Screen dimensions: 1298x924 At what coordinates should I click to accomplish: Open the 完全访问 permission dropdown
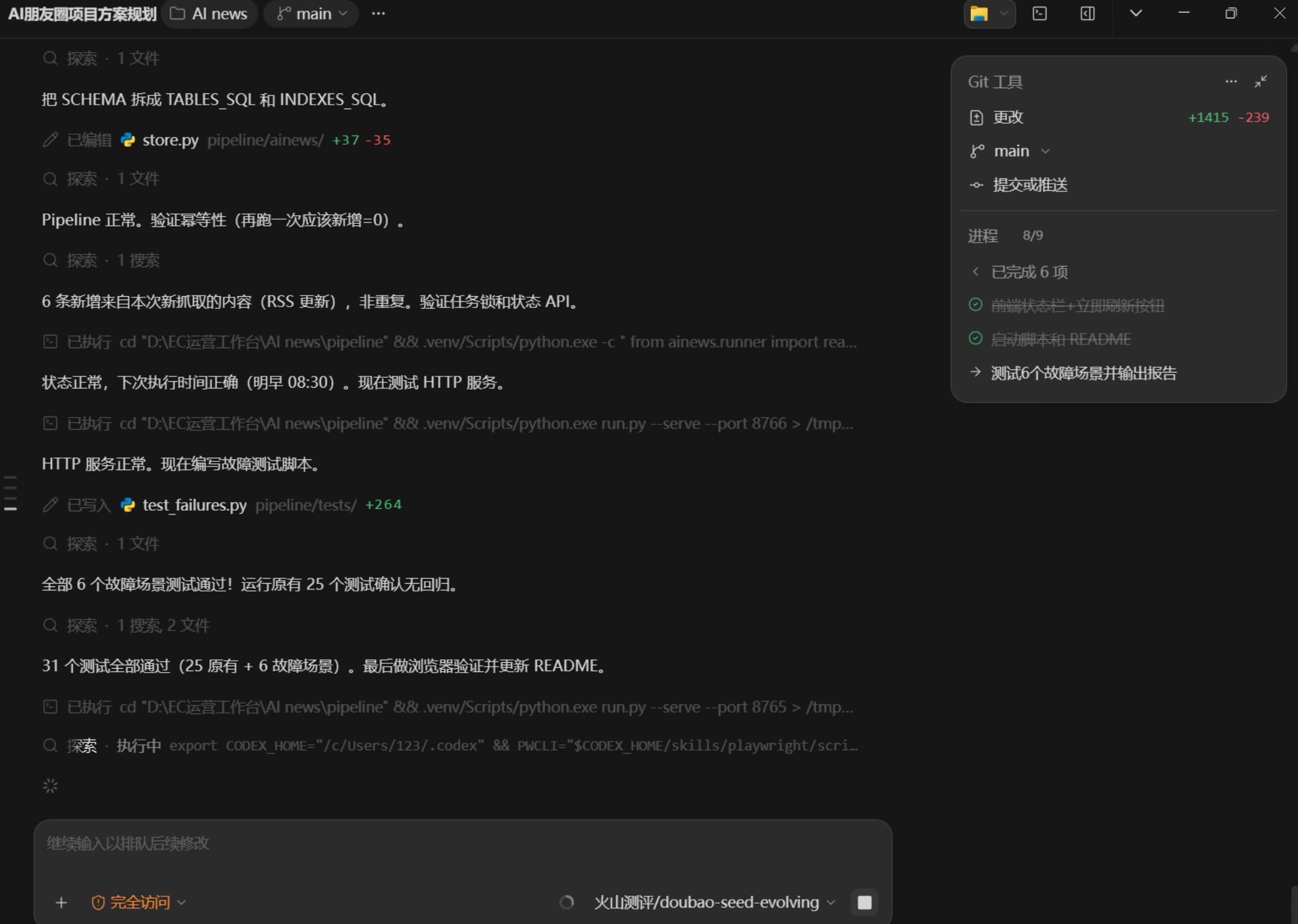click(139, 902)
